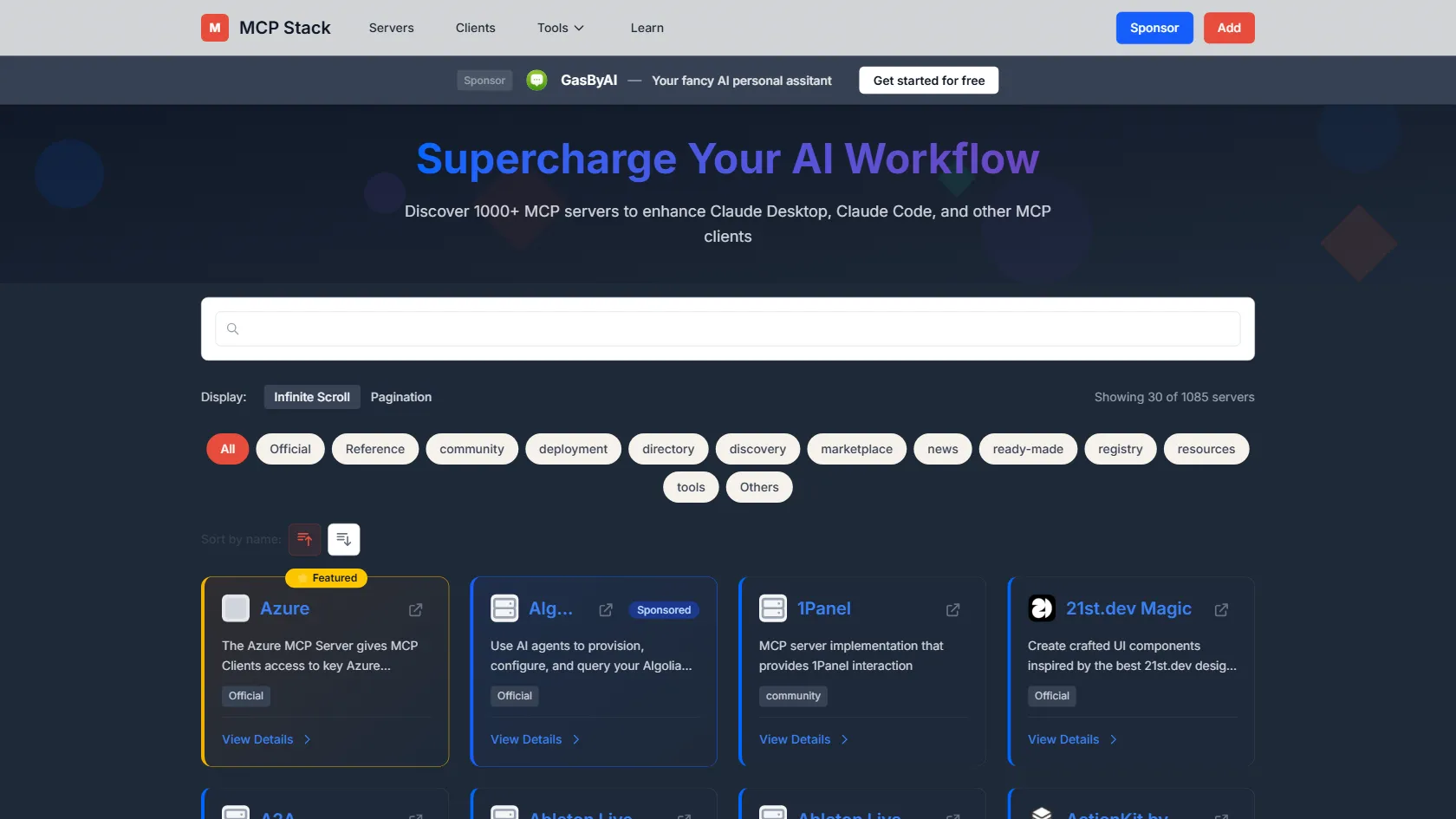Click the Azure card title
Image resolution: width=1456 pixels, height=819 pixels.
(285, 608)
